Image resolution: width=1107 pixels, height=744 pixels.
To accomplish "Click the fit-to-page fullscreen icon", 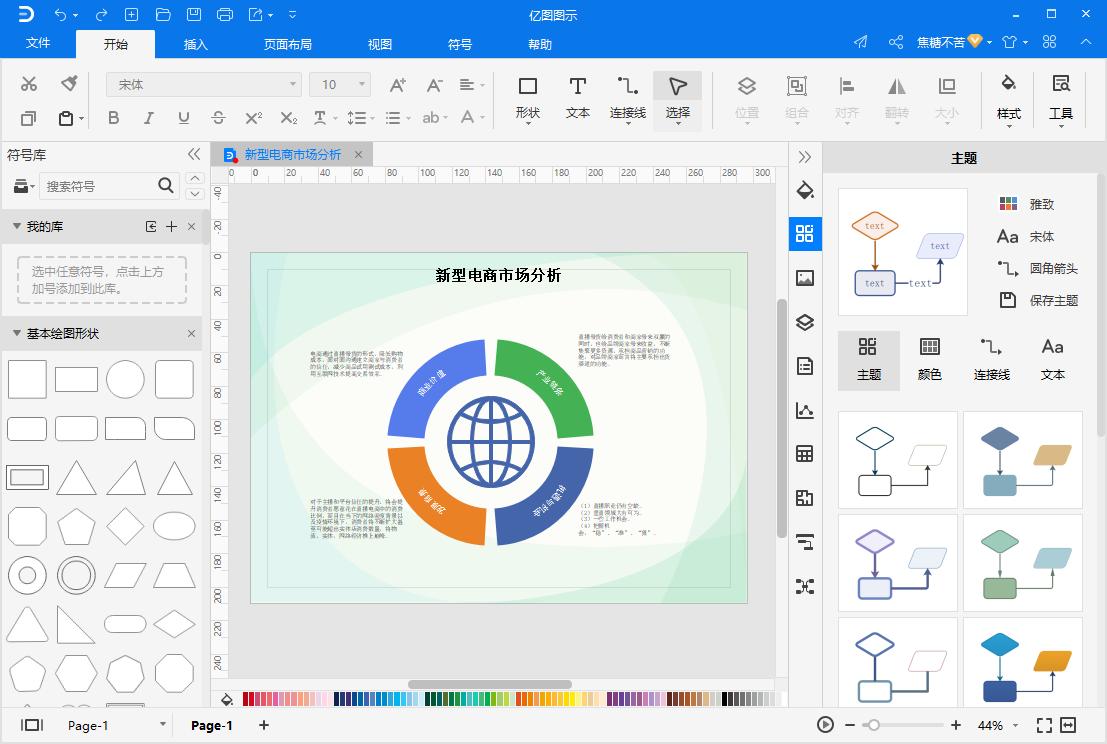I will pos(1044,725).
